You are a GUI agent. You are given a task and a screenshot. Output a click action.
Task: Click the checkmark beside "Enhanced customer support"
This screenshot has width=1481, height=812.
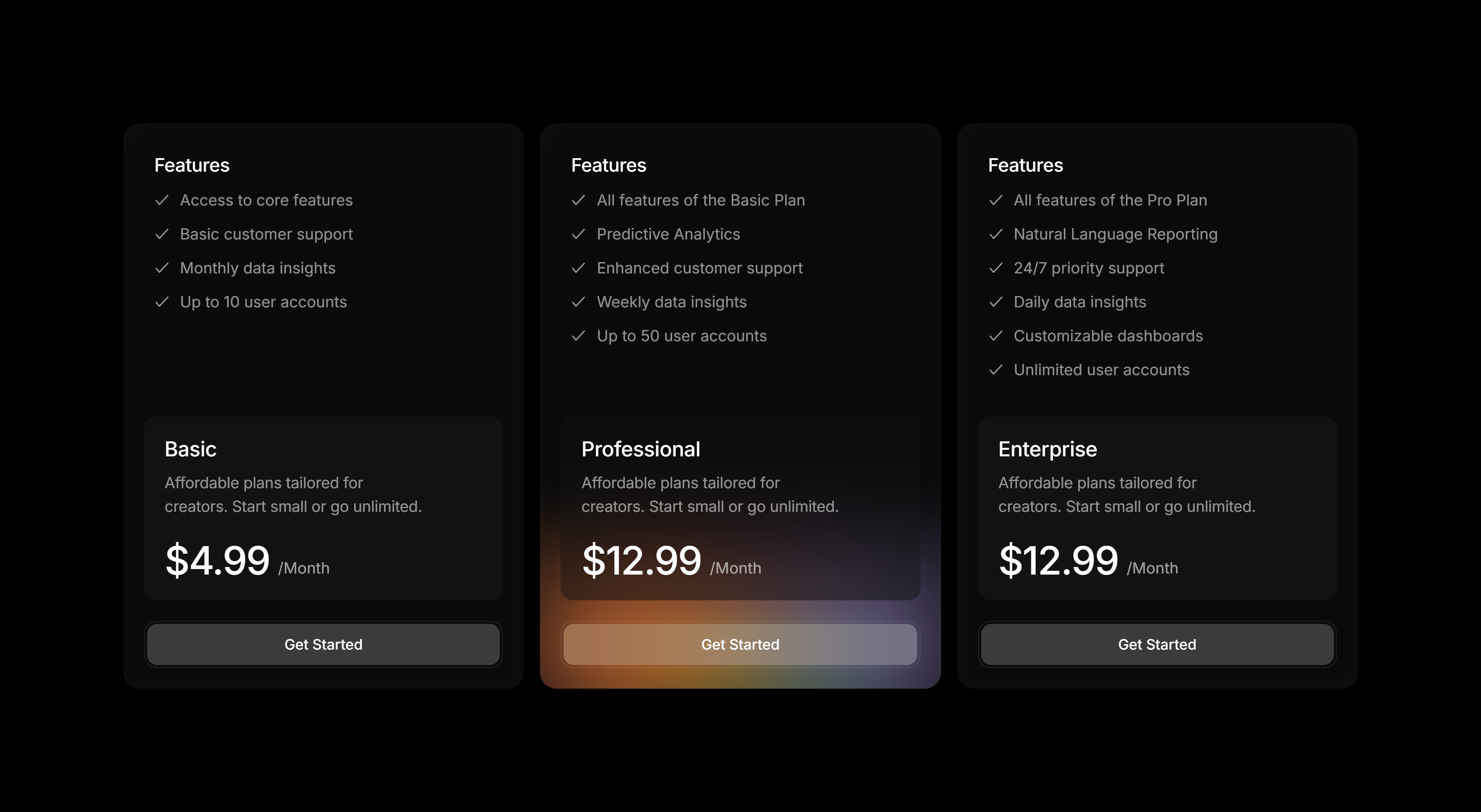[x=579, y=268]
